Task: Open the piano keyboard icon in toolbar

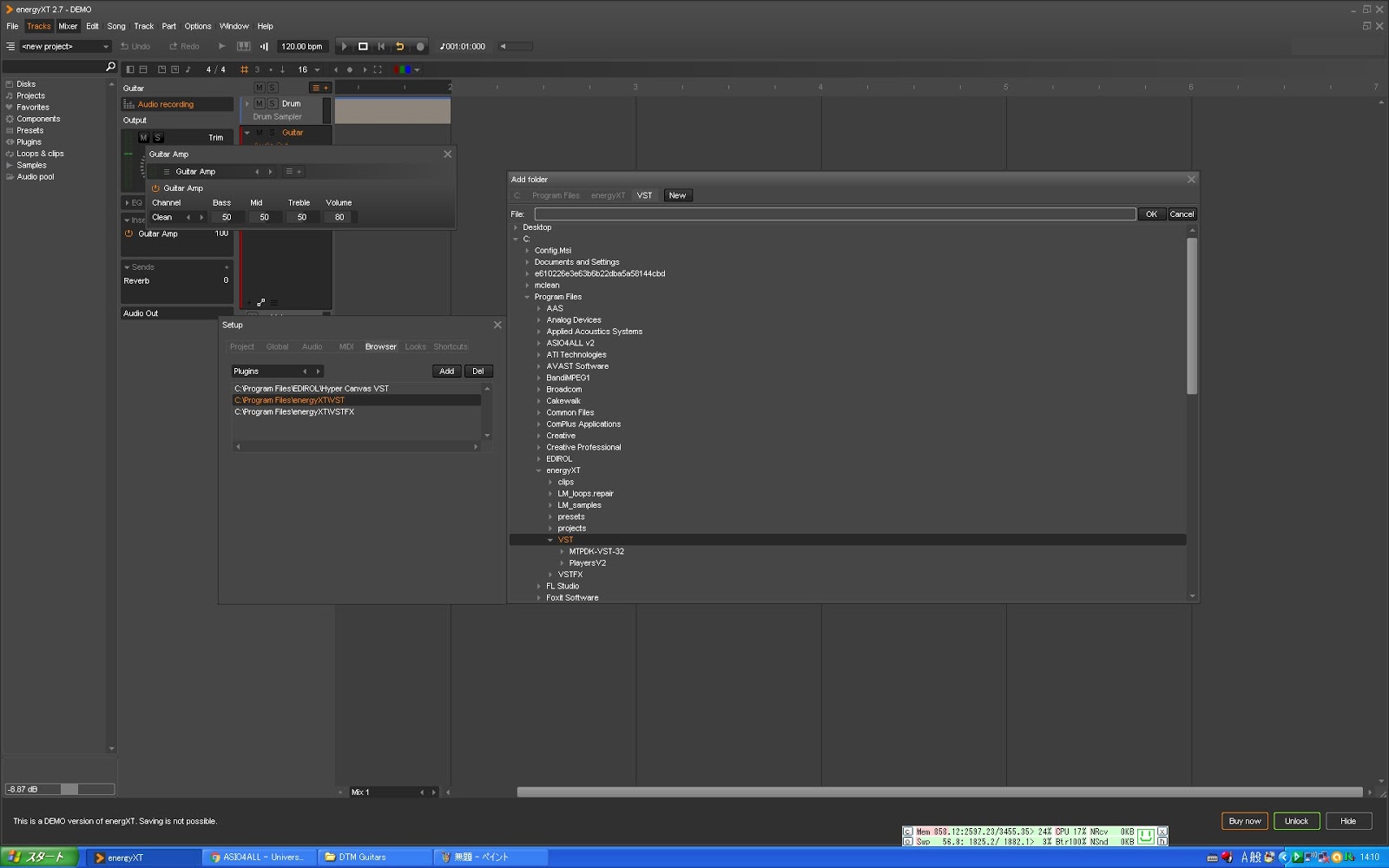Action: [x=244, y=47]
